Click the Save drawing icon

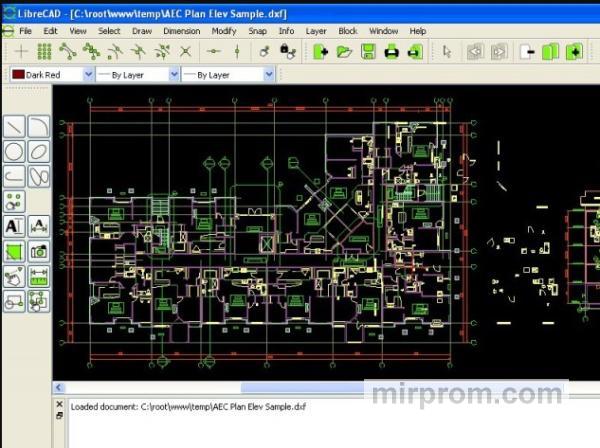click(368, 51)
